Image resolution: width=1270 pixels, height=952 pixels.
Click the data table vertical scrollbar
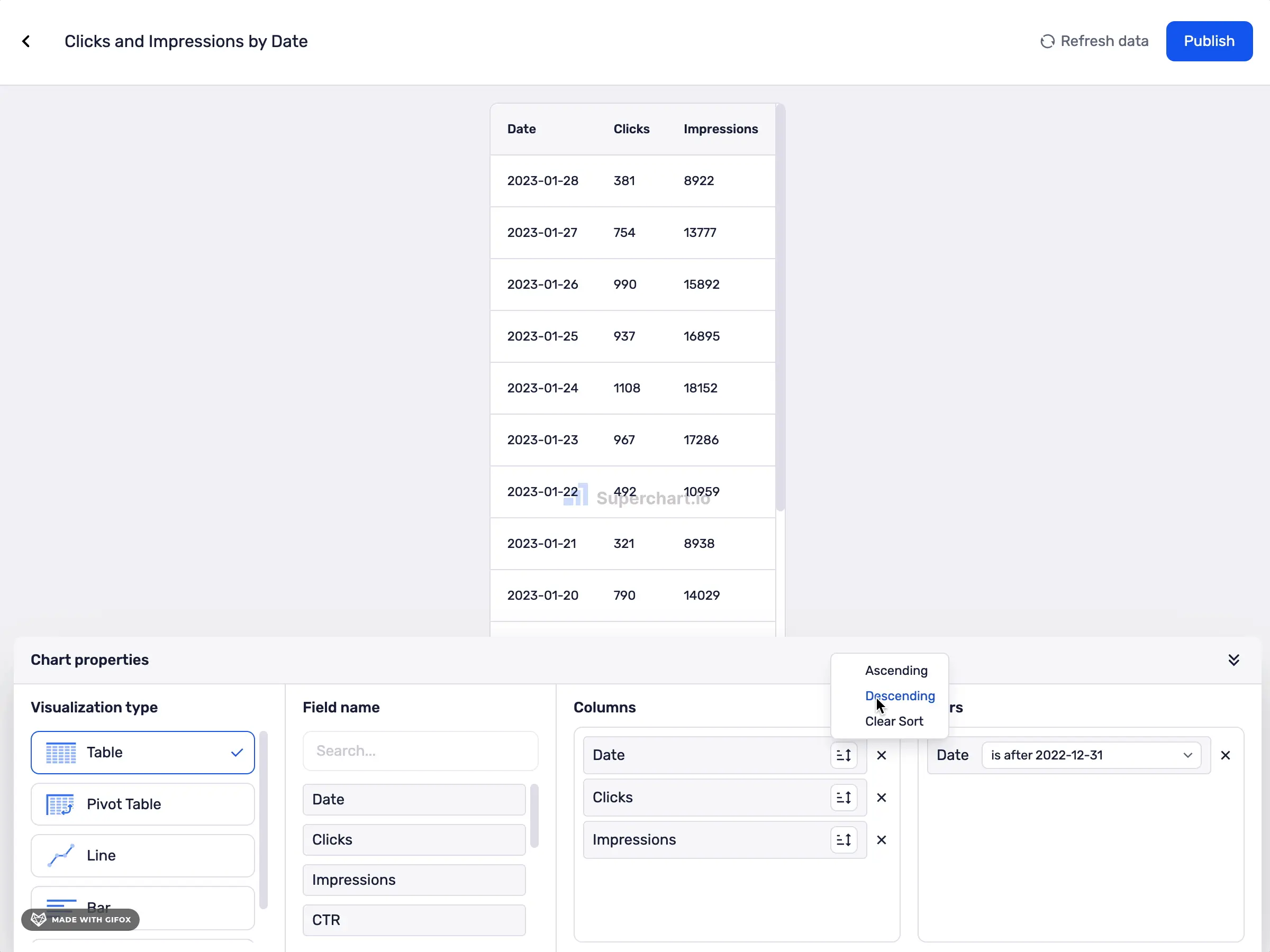pyautogui.click(x=779, y=307)
